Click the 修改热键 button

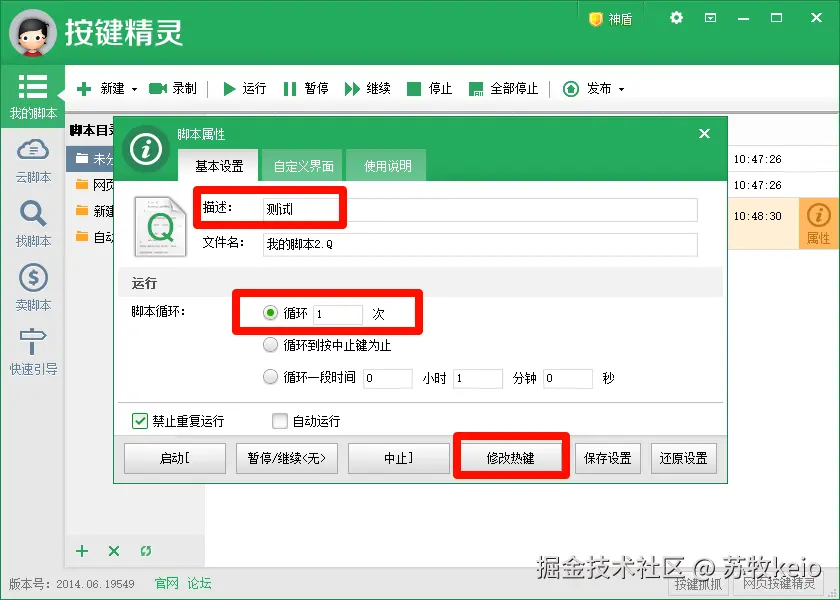pyautogui.click(x=511, y=459)
